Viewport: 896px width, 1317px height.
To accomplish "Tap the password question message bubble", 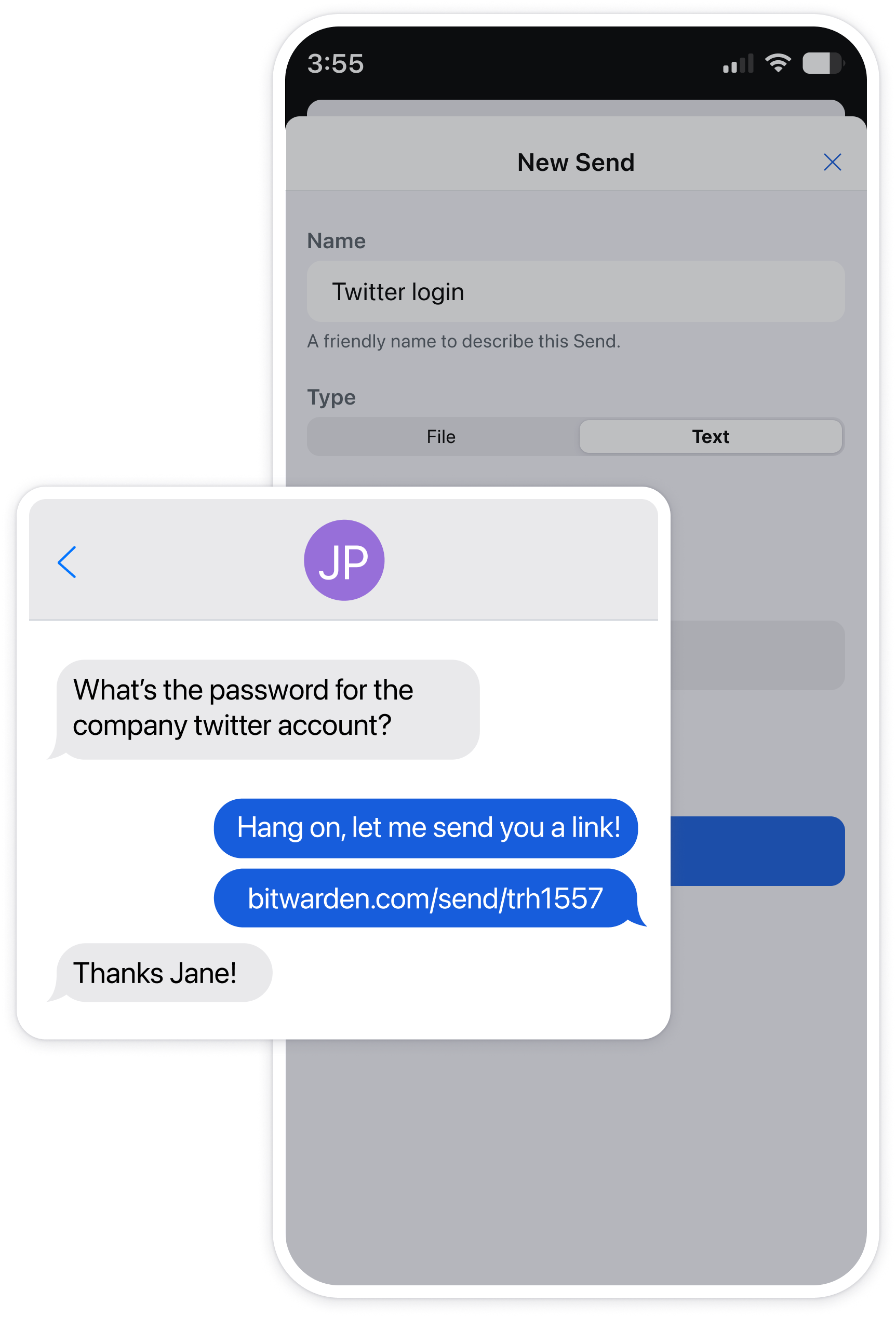I will [x=263, y=709].
